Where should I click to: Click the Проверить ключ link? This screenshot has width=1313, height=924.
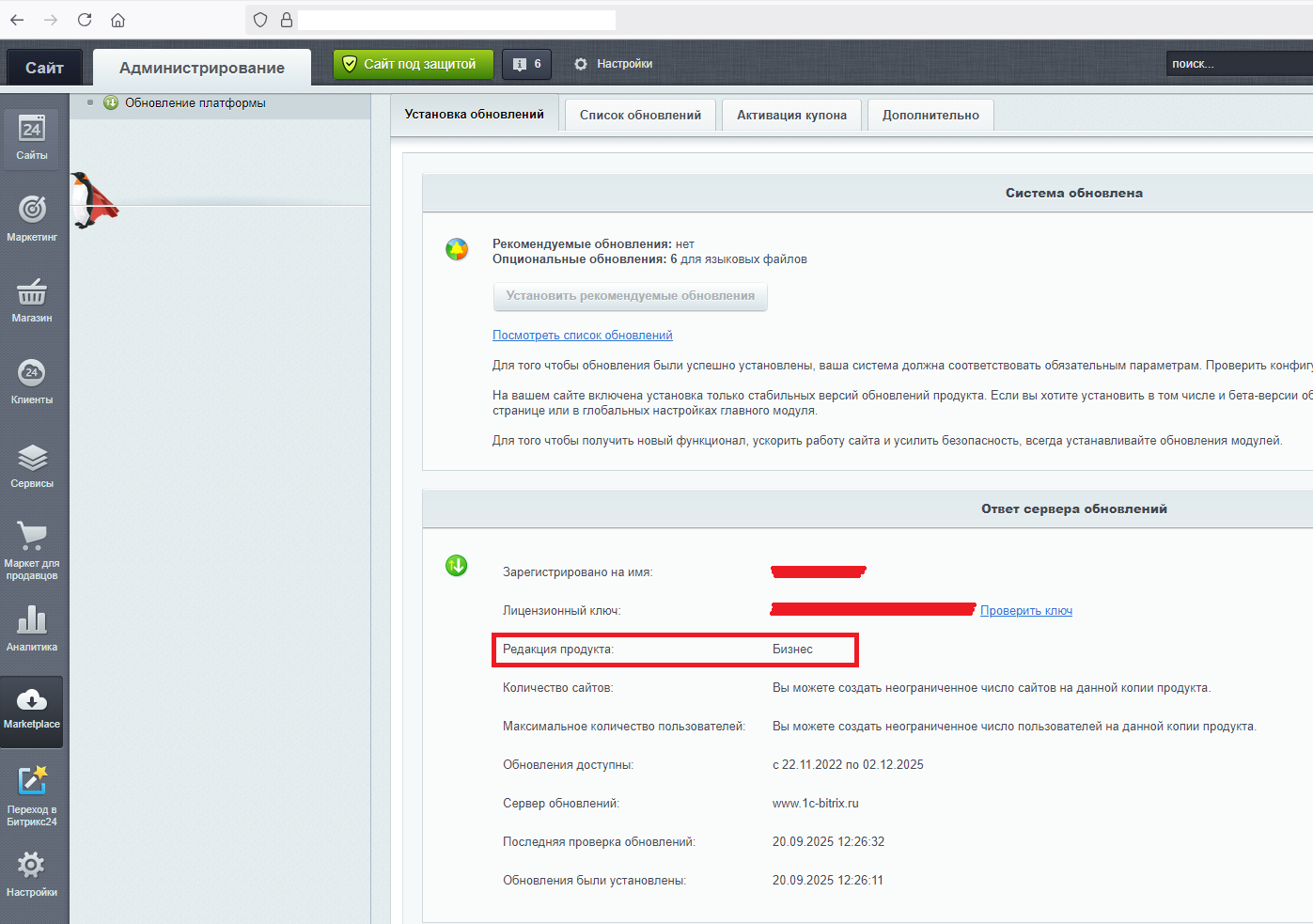click(1025, 611)
